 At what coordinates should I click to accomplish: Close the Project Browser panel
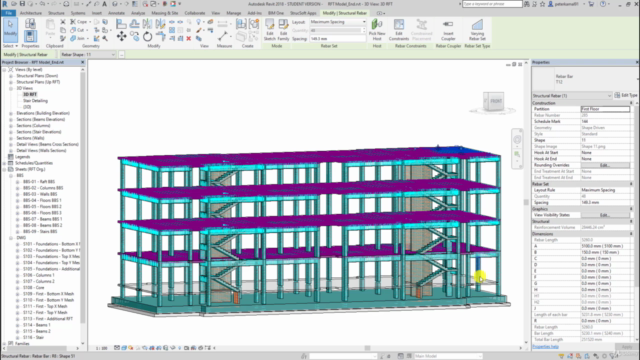[82, 62]
